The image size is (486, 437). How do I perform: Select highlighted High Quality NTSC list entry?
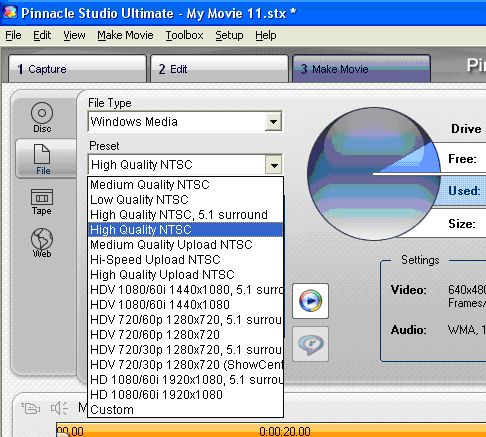[x=185, y=230]
